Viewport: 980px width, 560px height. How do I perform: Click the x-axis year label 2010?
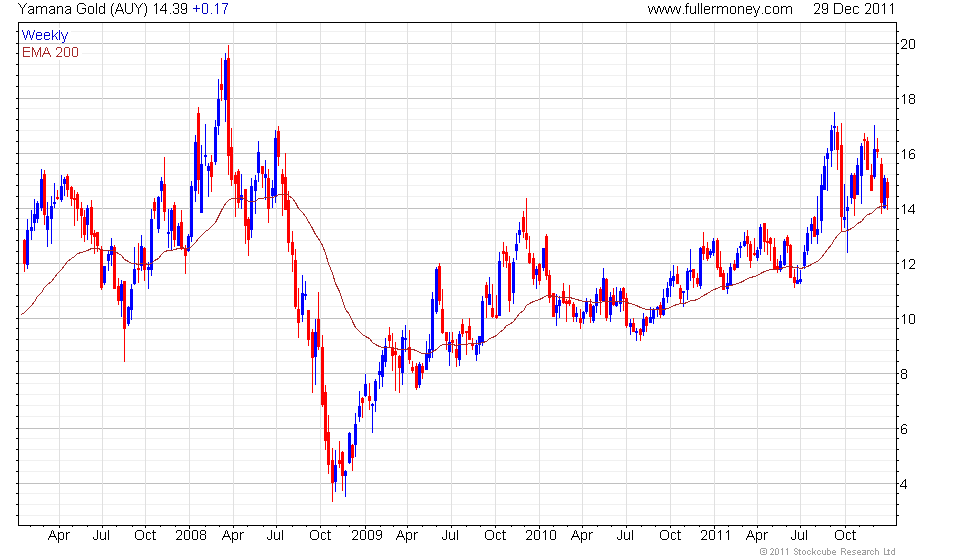coord(541,535)
